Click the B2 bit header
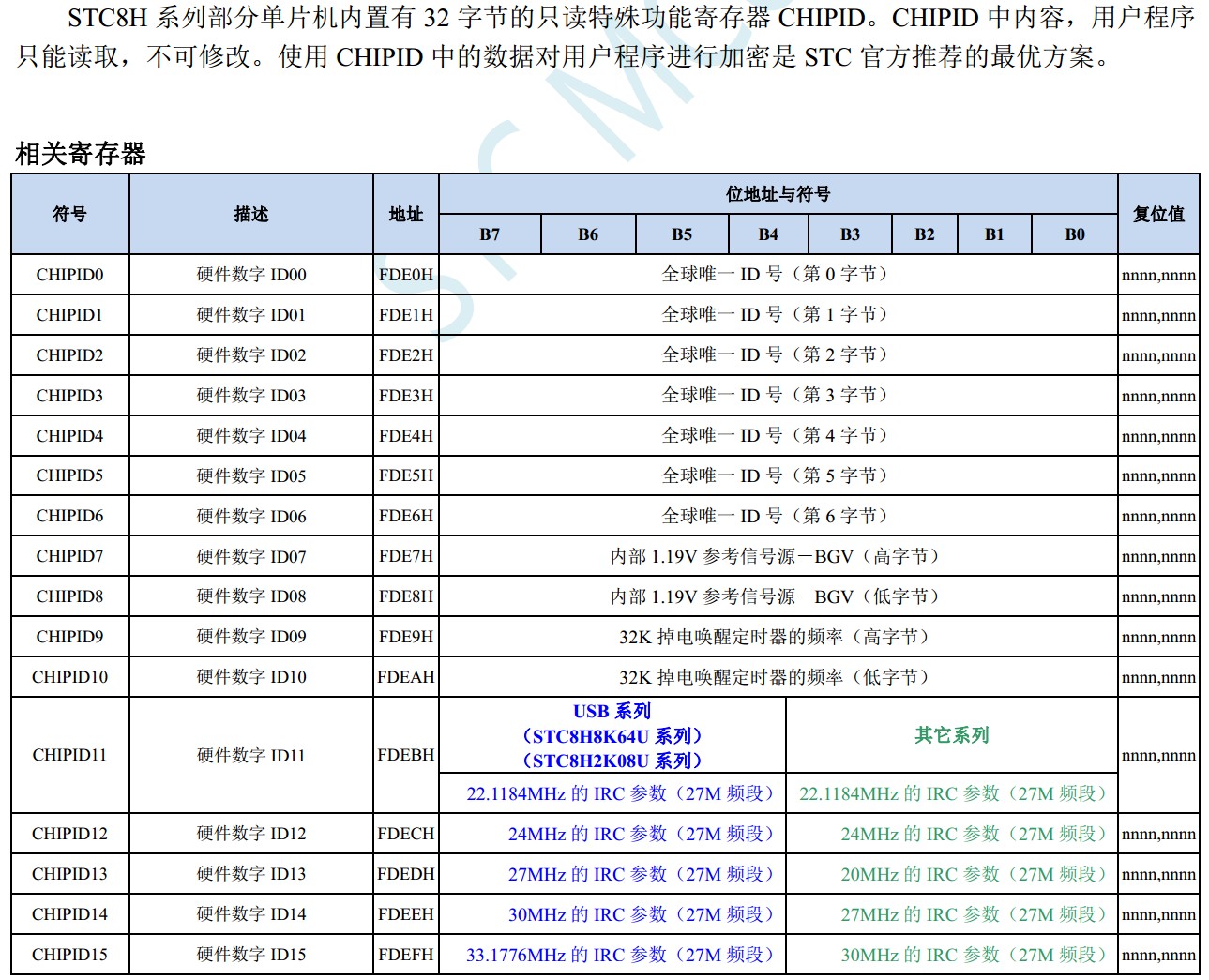This screenshot has width=1209, height=980. point(925,234)
